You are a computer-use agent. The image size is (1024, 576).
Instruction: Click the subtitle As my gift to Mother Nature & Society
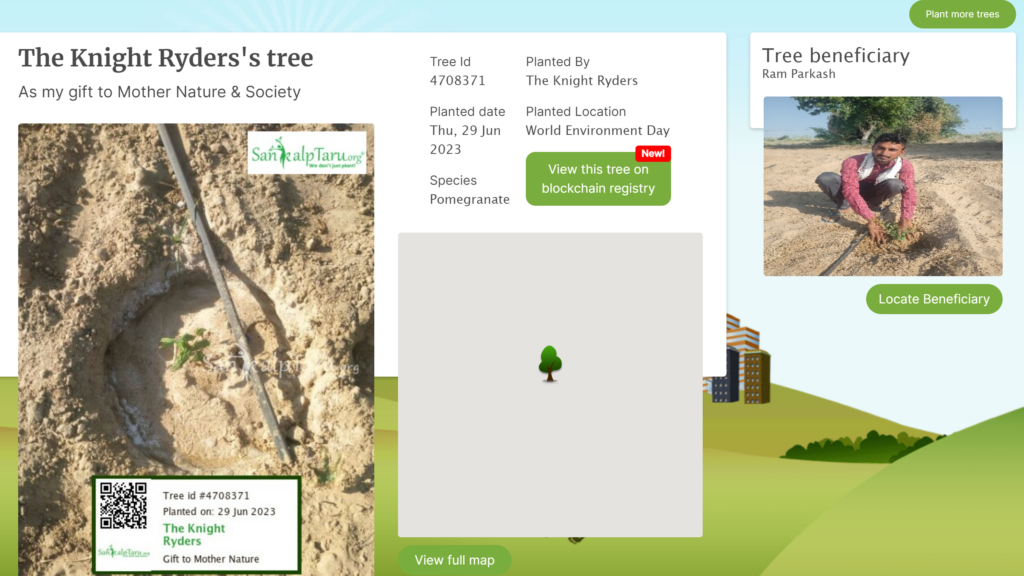click(159, 92)
